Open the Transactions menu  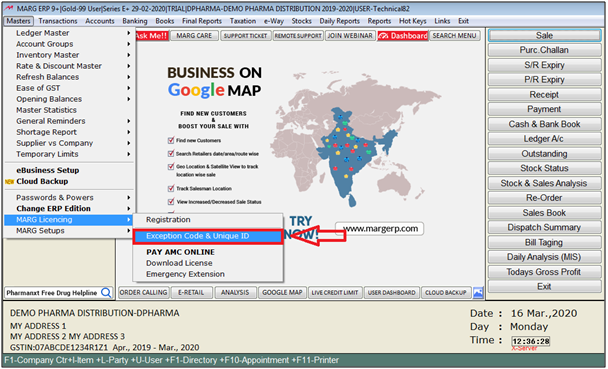[x=58, y=21]
